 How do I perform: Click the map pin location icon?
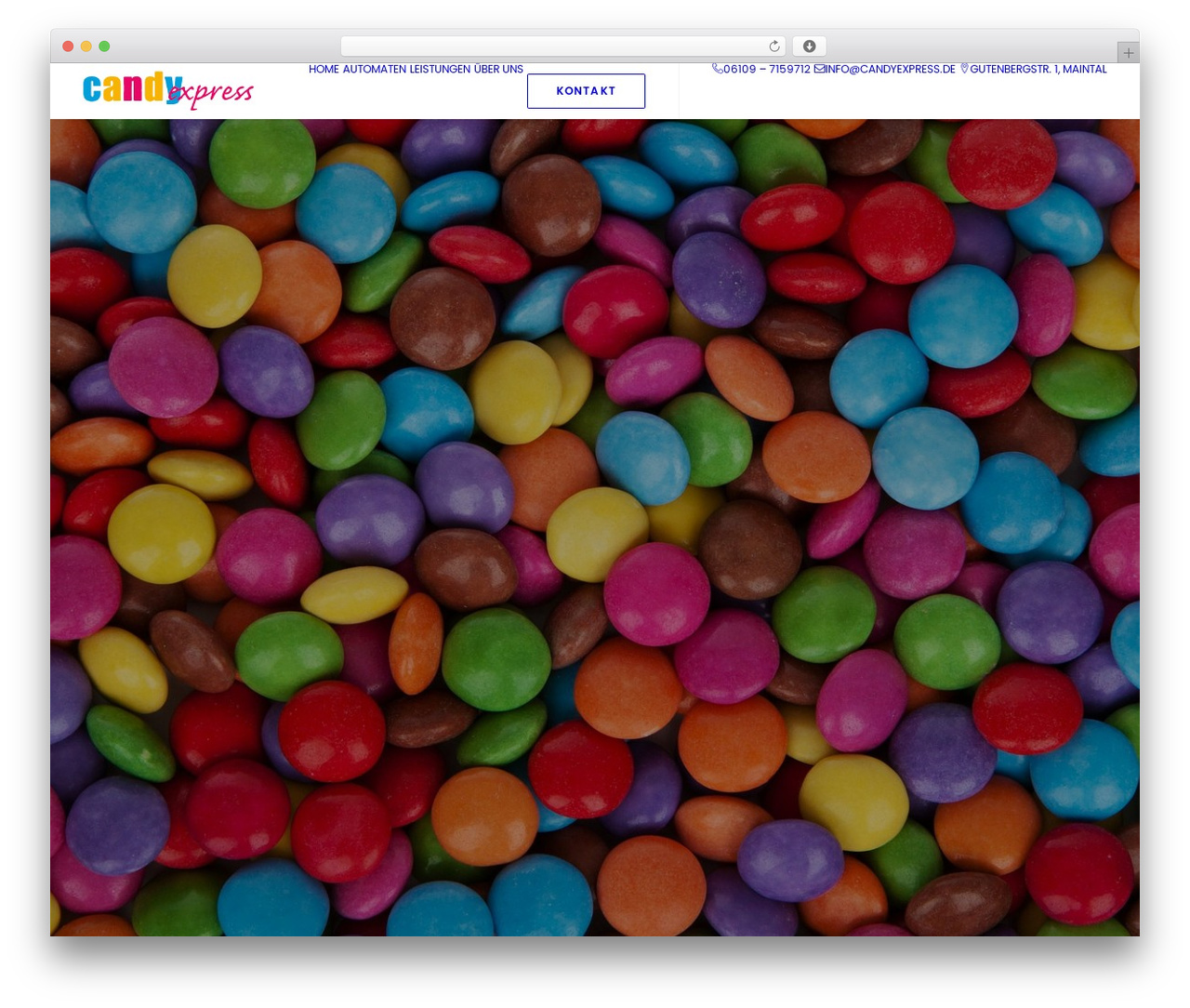click(x=964, y=69)
